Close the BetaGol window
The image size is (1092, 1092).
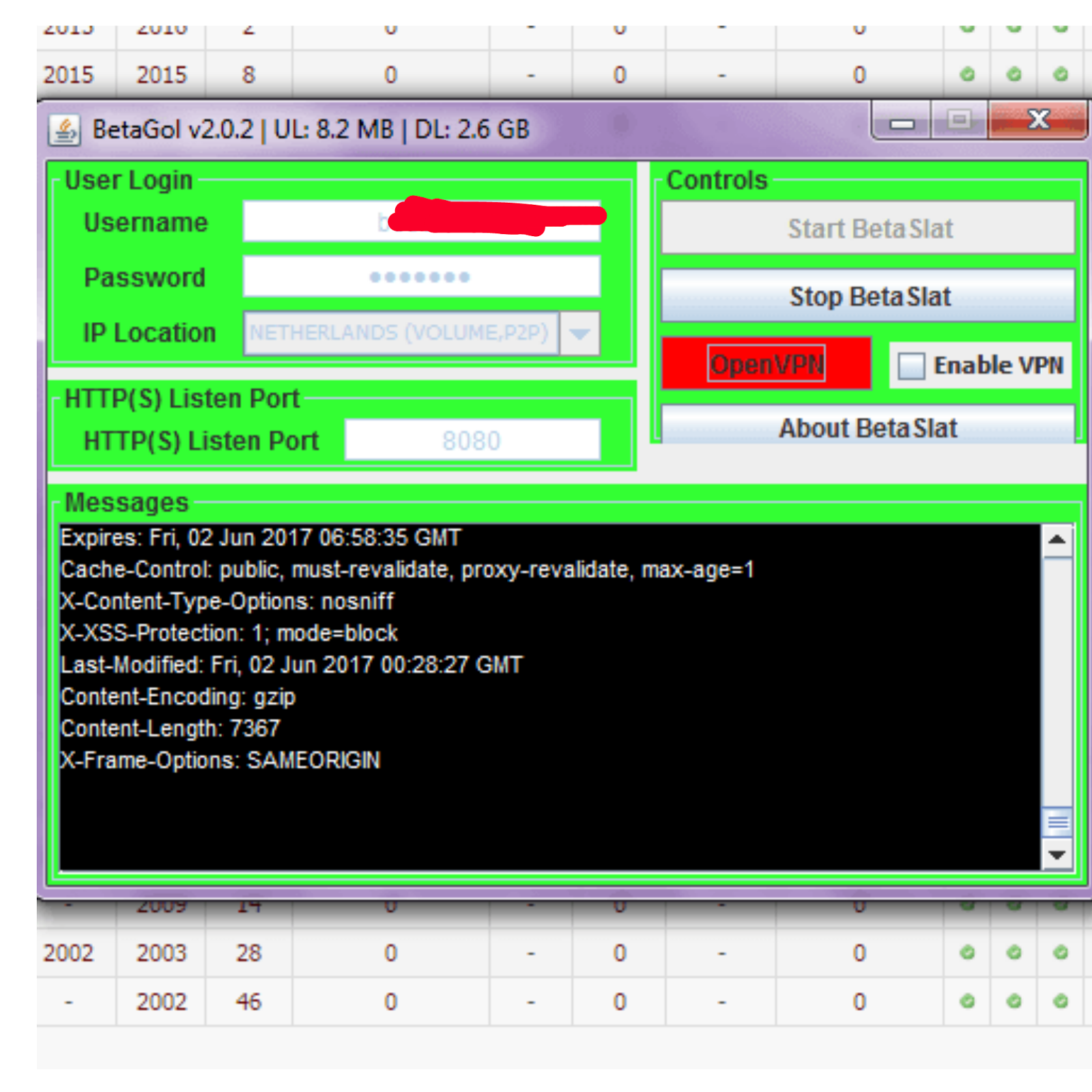pyautogui.click(x=1037, y=121)
